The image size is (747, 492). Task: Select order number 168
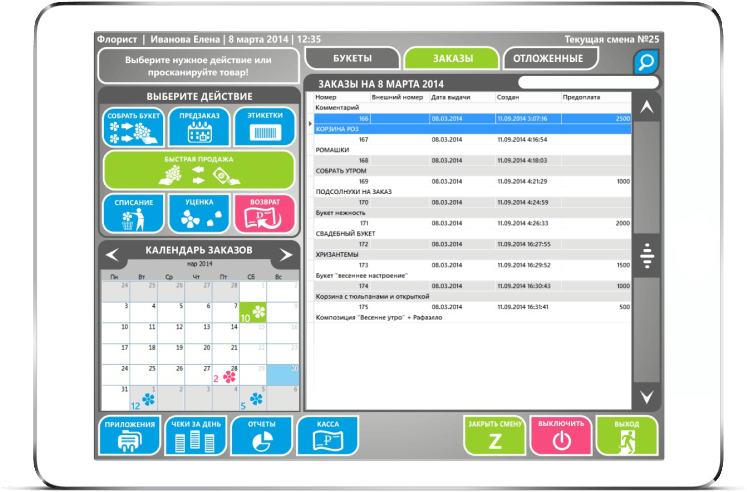point(473,161)
